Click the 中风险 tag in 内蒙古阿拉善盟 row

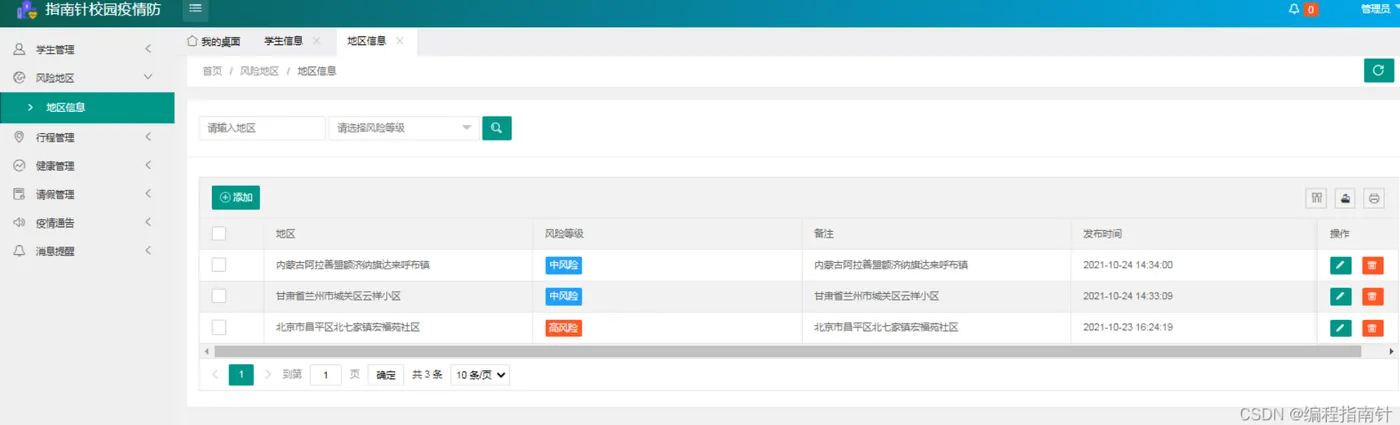coord(563,265)
